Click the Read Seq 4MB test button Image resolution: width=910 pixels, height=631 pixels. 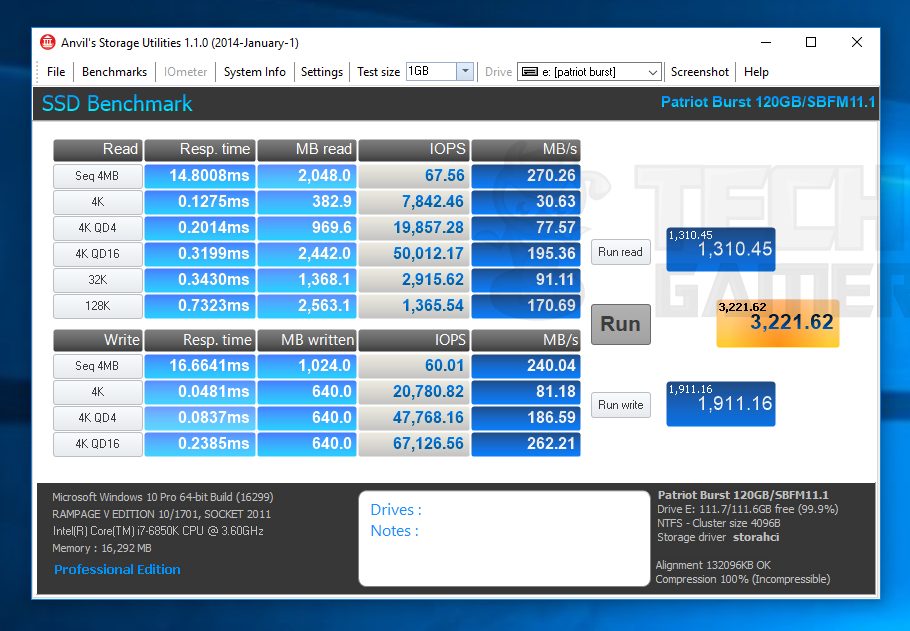point(98,176)
